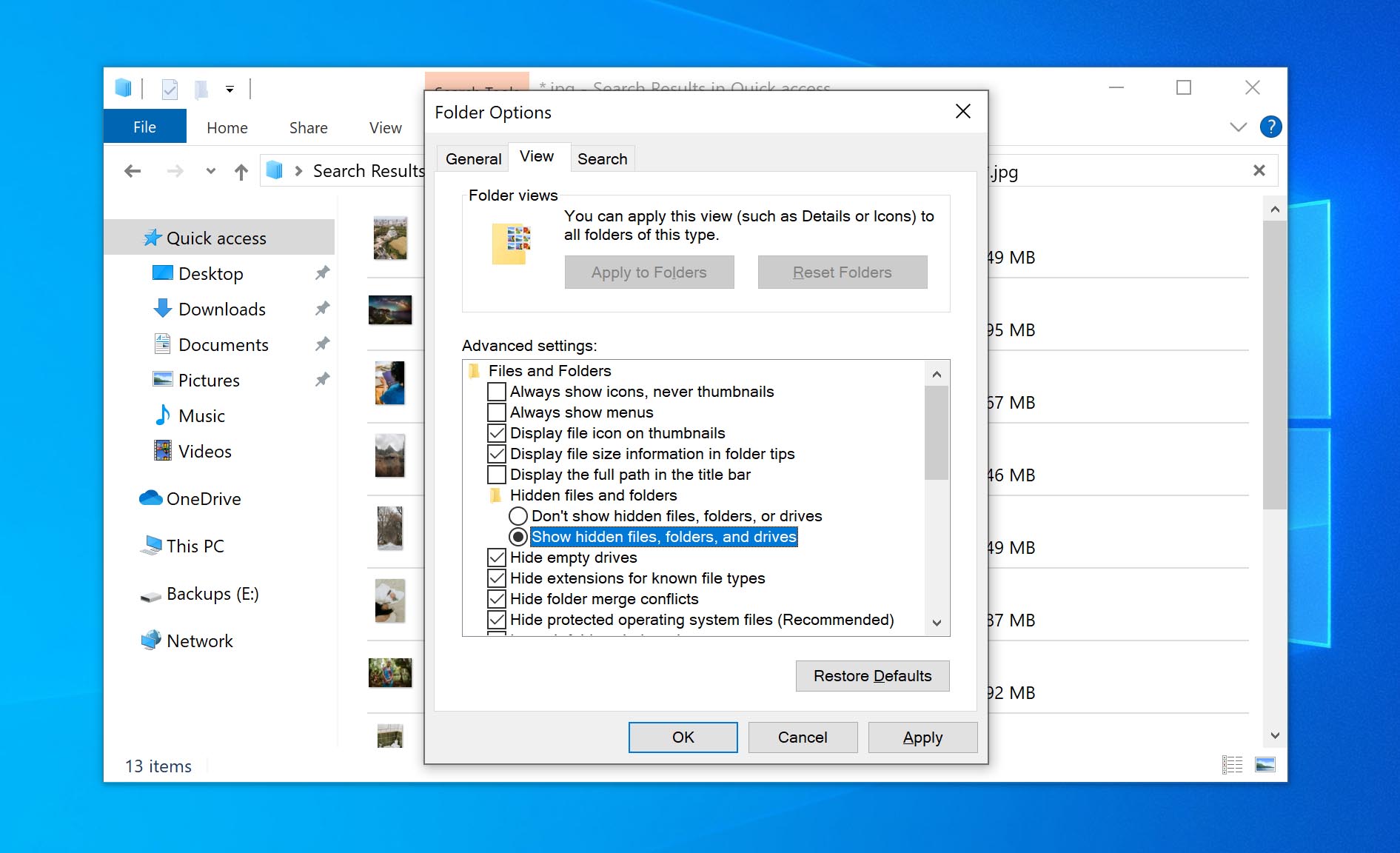This screenshot has width=1400, height=853.
Task: Click the Apply button
Action: click(x=922, y=737)
